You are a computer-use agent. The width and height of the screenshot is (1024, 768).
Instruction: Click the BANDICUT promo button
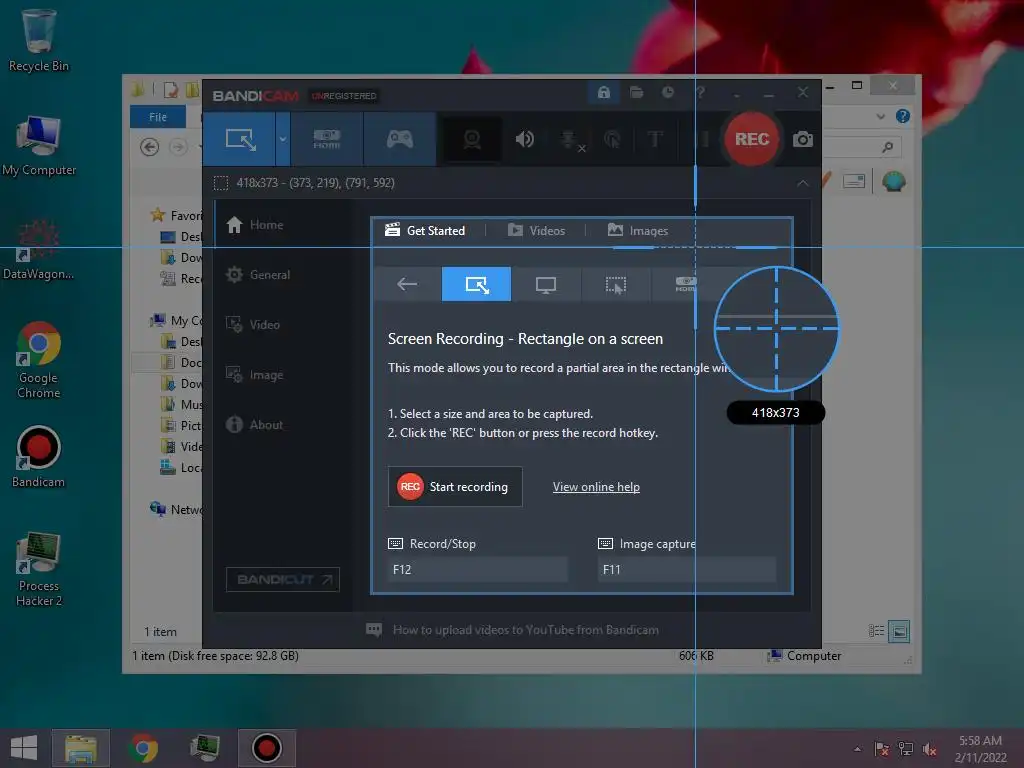(282, 579)
